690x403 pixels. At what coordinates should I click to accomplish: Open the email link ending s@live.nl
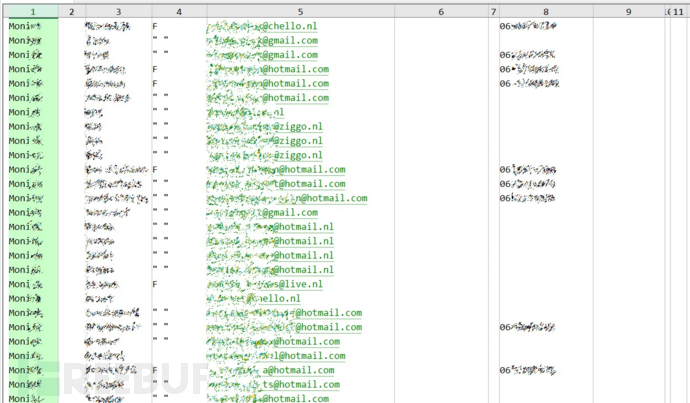264,284
